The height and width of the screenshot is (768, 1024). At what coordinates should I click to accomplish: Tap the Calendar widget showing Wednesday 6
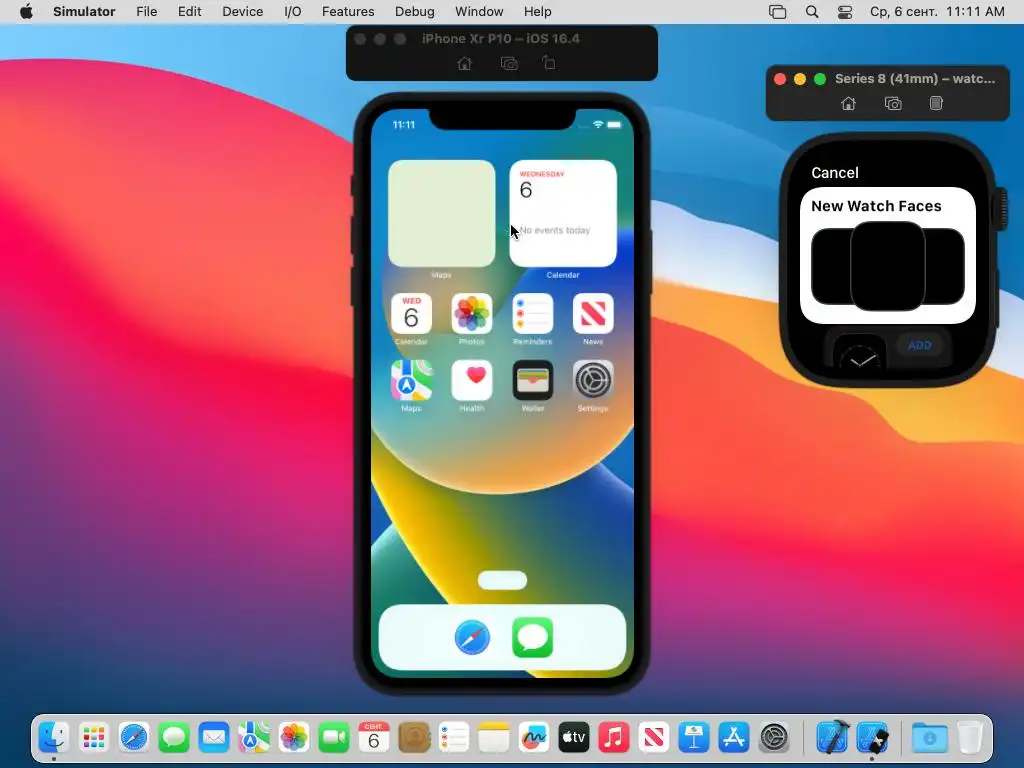coord(563,214)
